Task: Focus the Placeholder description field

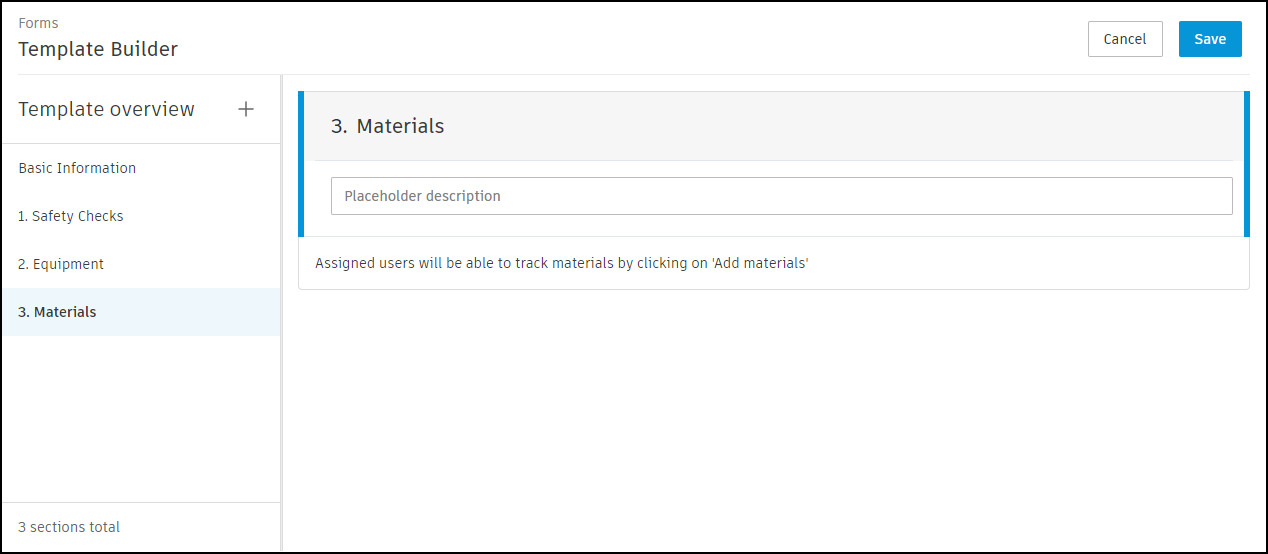Action: pyautogui.click(x=781, y=196)
